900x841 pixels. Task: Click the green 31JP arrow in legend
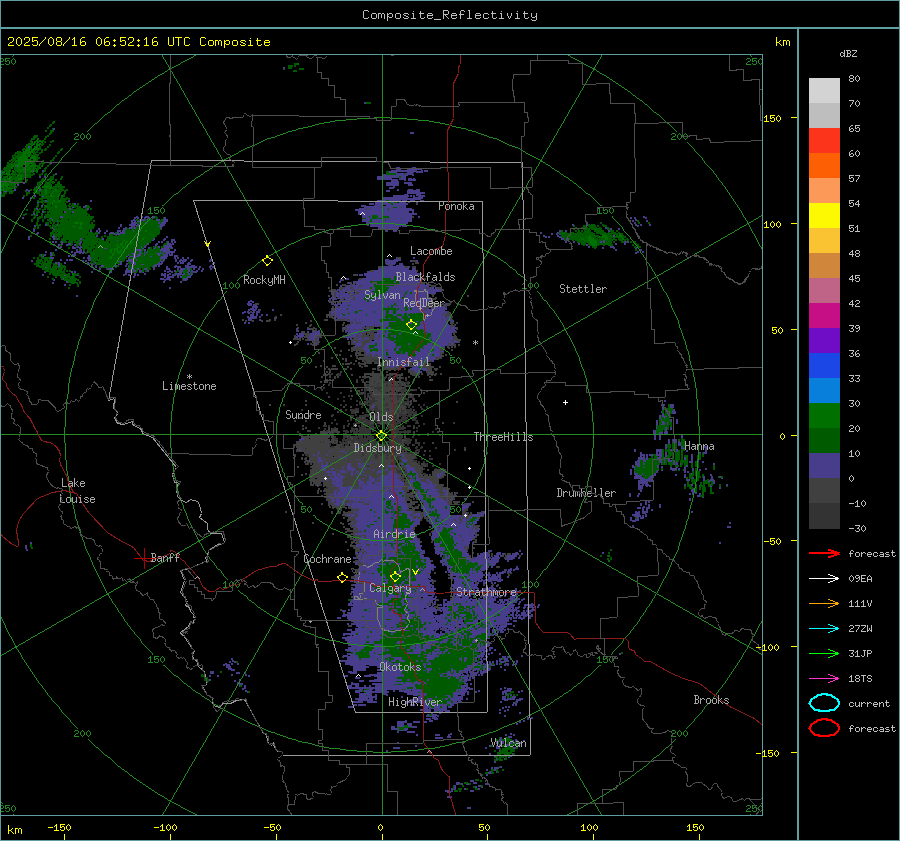[x=824, y=653]
